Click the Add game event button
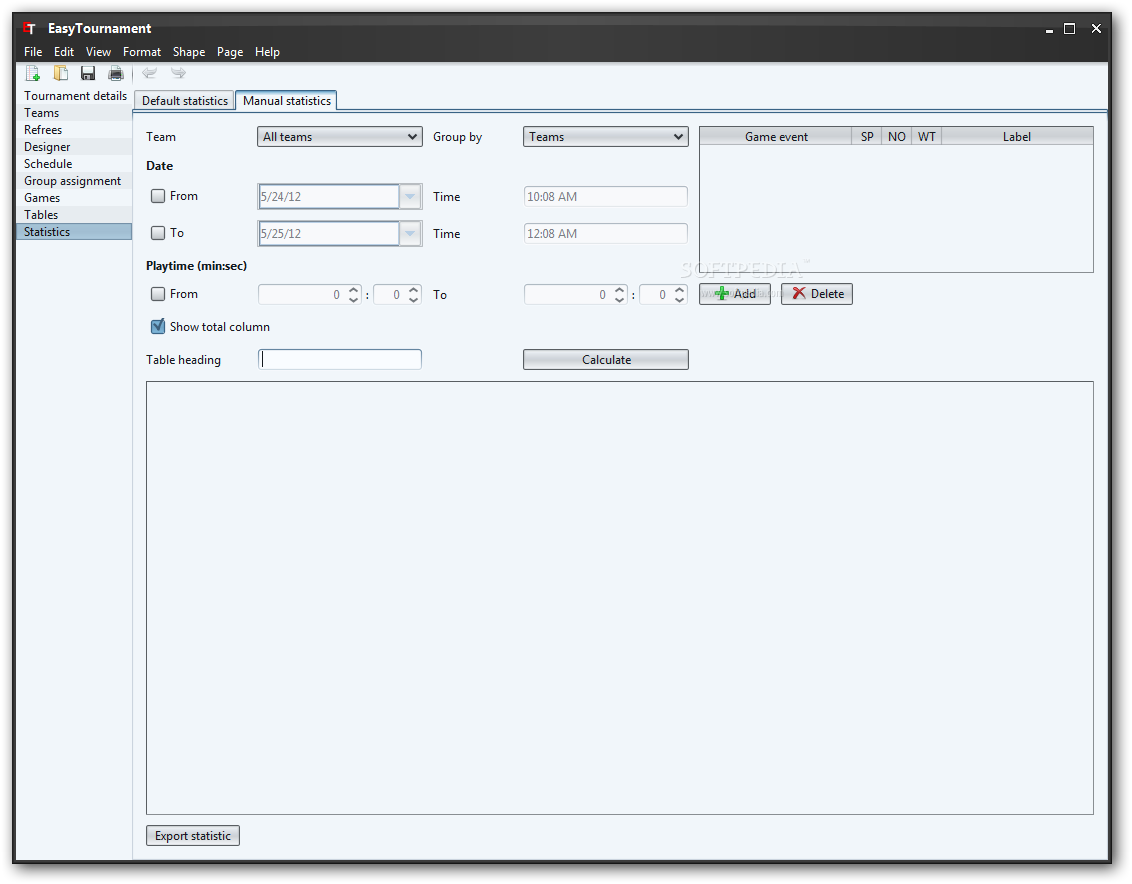 pyautogui.click(x=735, y=294)
